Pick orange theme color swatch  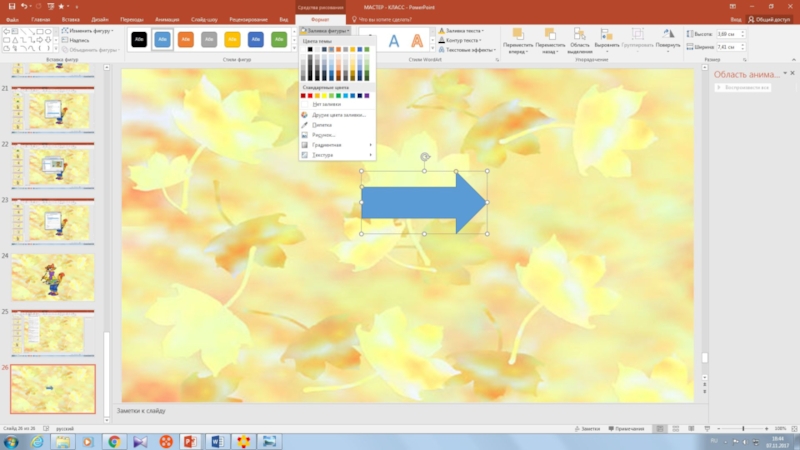(338, 49)
